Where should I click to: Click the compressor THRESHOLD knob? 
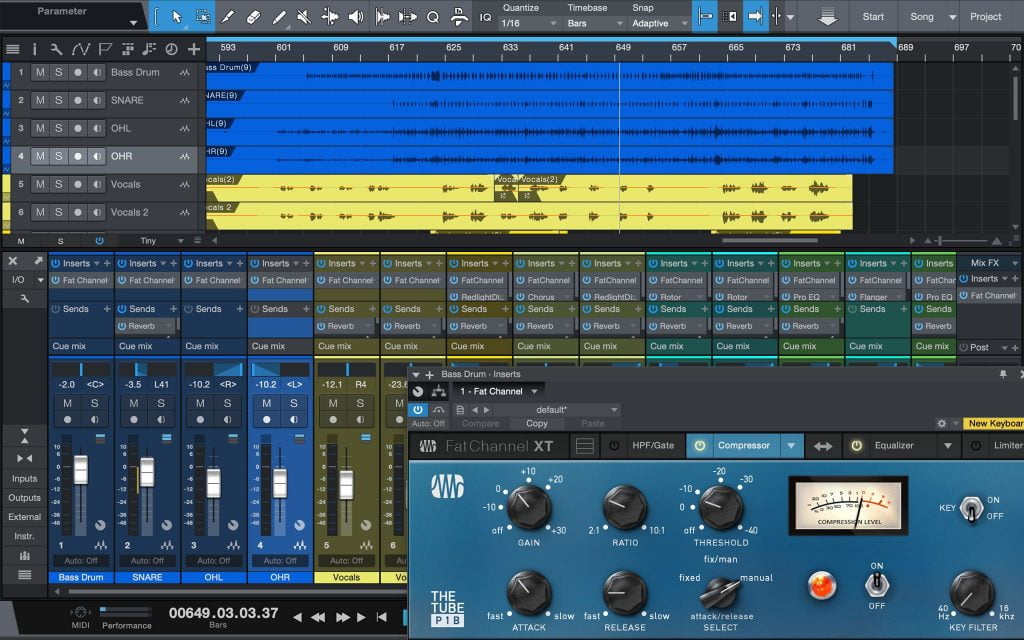[721, 507]
